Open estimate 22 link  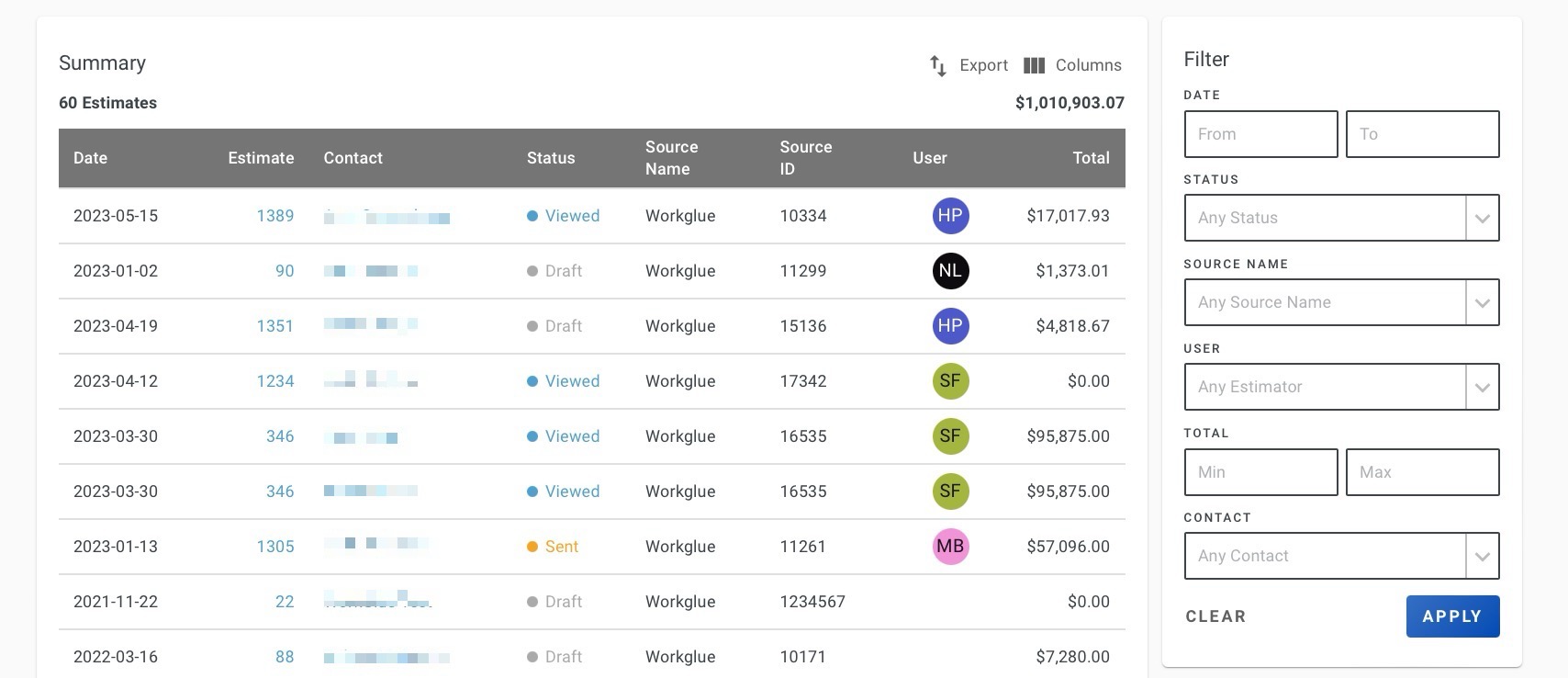point(285,602)
